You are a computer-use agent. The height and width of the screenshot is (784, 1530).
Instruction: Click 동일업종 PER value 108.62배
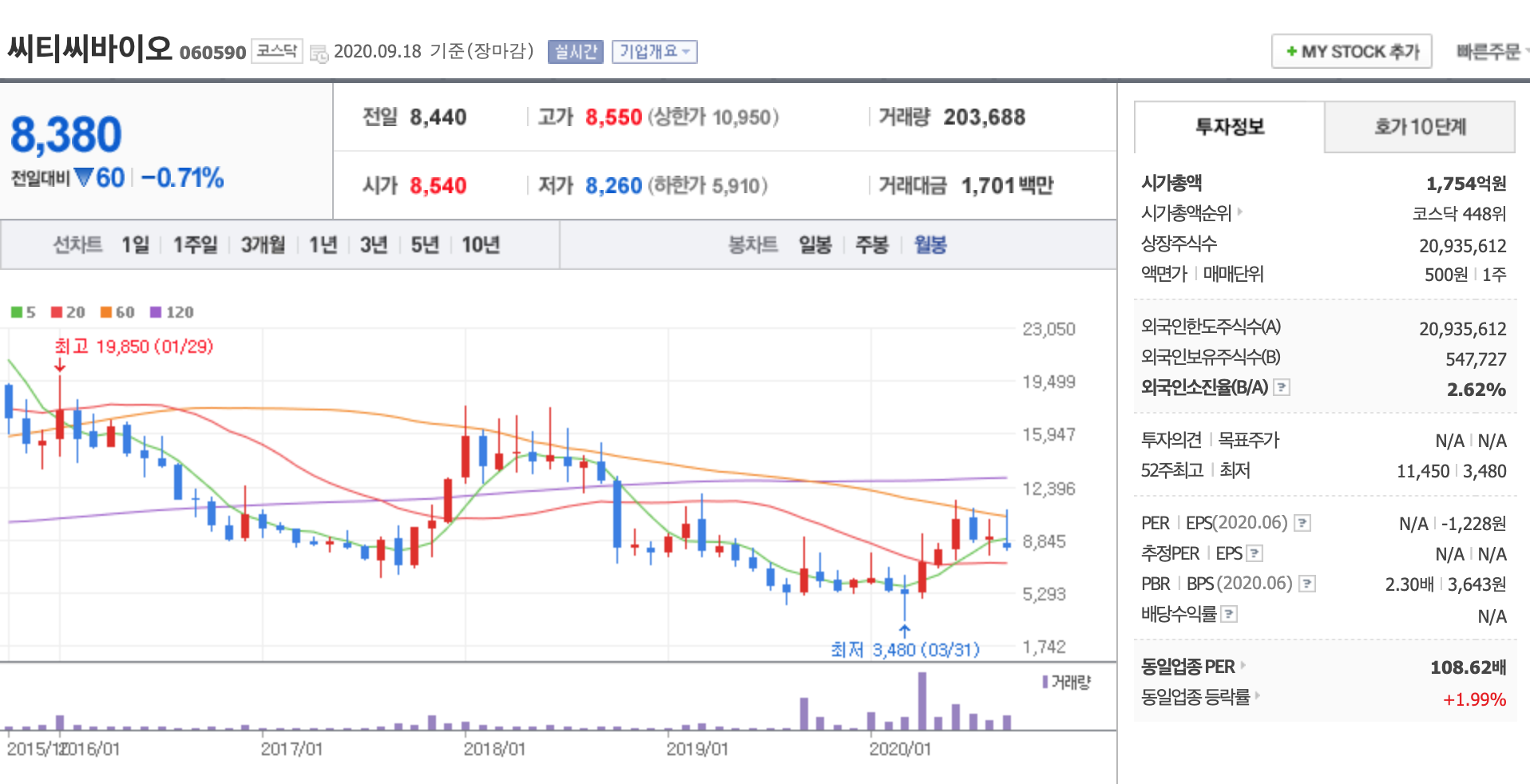pyautogui.click(x=1468, y=667)
